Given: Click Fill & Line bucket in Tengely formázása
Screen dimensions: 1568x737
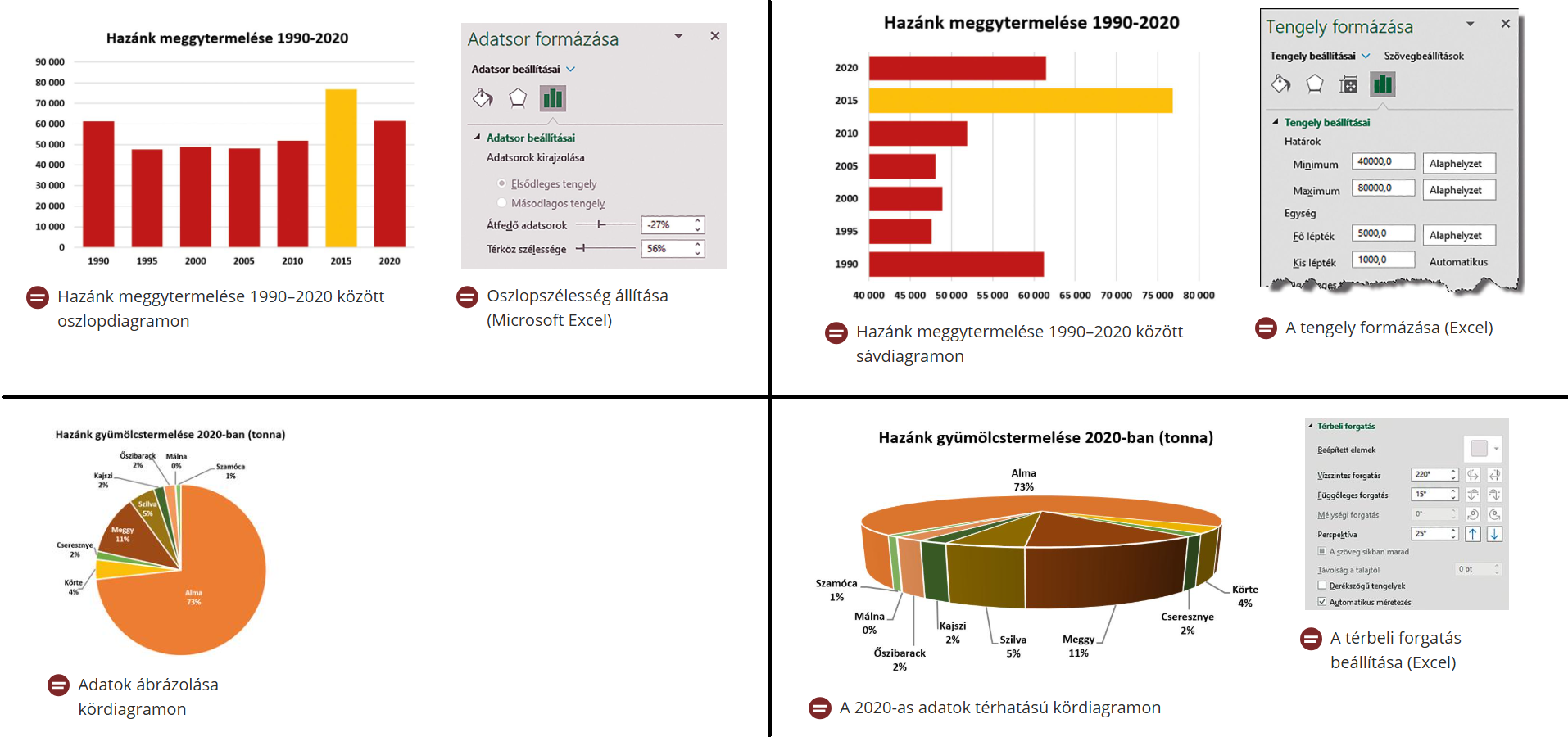Looking at the screenshot, I should (1280, 84).
